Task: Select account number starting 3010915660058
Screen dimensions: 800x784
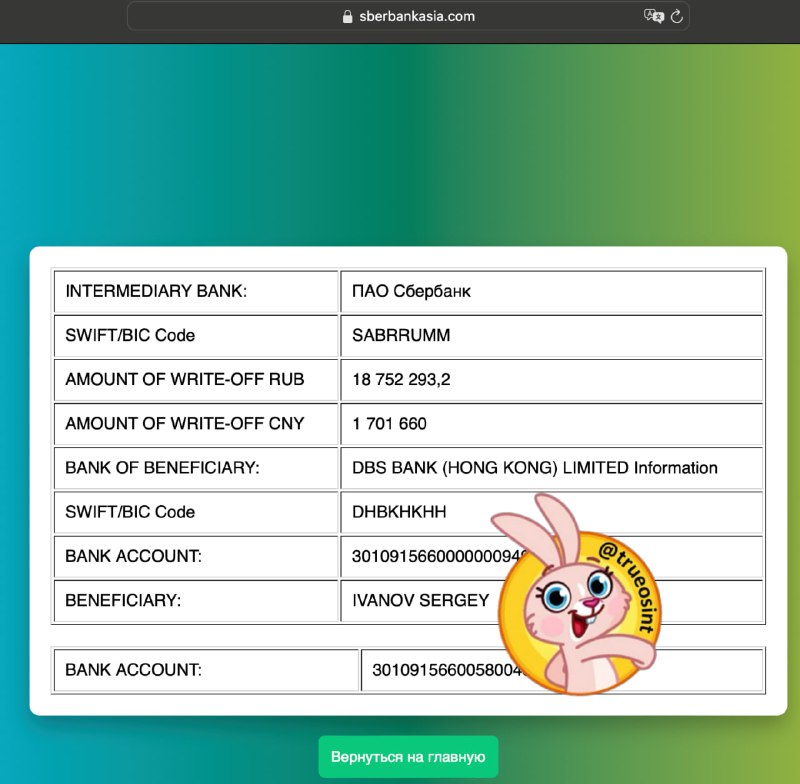Action: coord(448,670)
